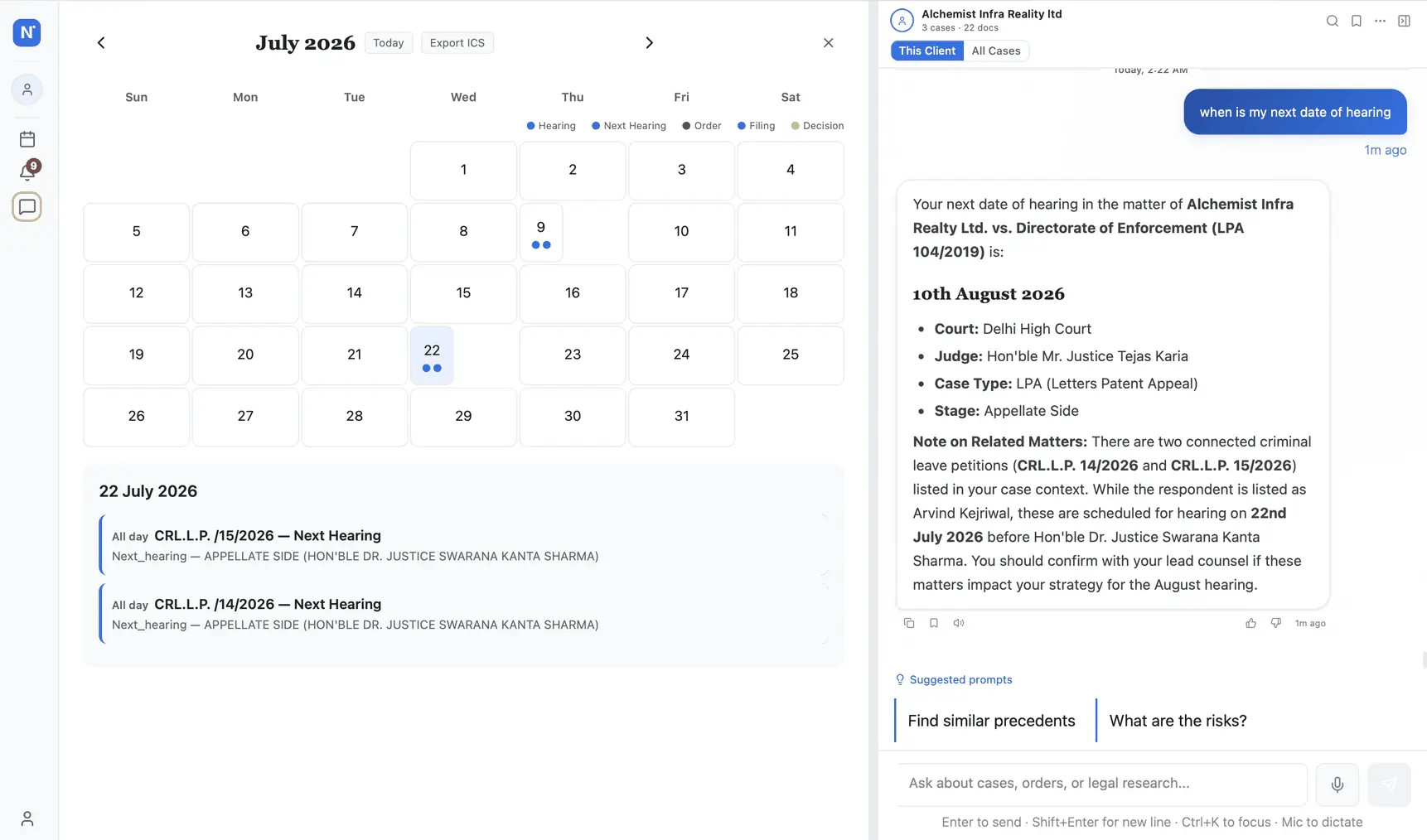
Task: Click the Alchemist Infra client avatar icon
Action: coord(902,20)
